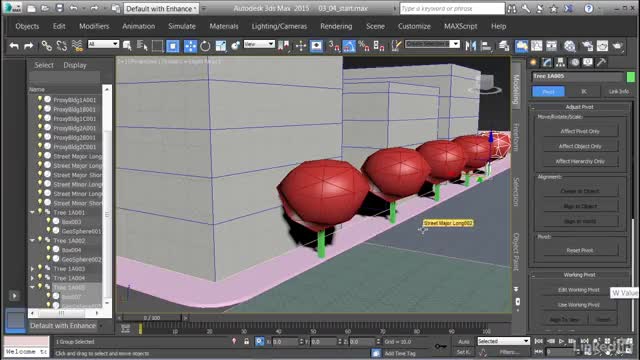Open the Layer Manager icon
The height and width of the screenshot is (360, 640).
504,46
